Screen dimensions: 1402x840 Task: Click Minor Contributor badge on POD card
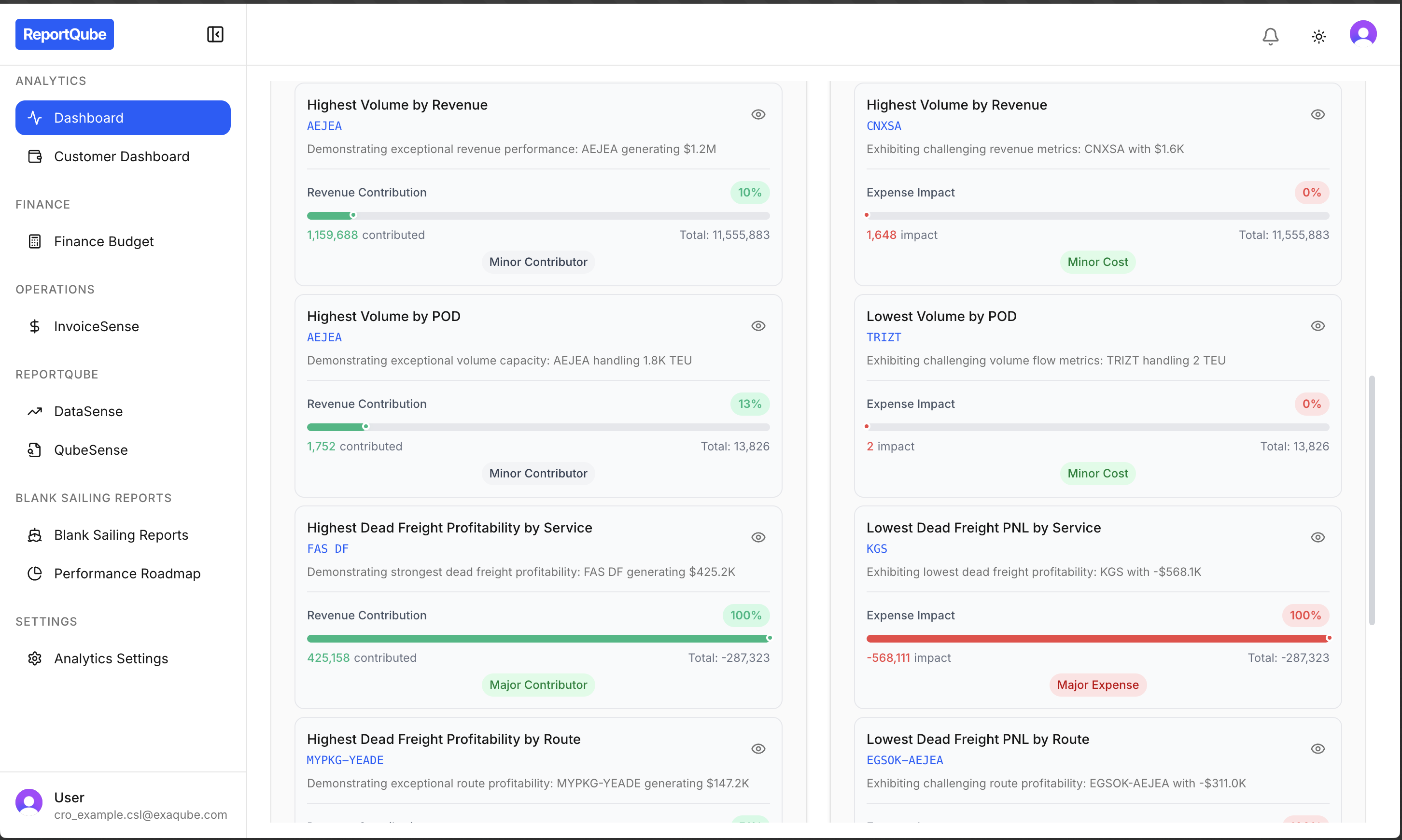tap(538, 473)
